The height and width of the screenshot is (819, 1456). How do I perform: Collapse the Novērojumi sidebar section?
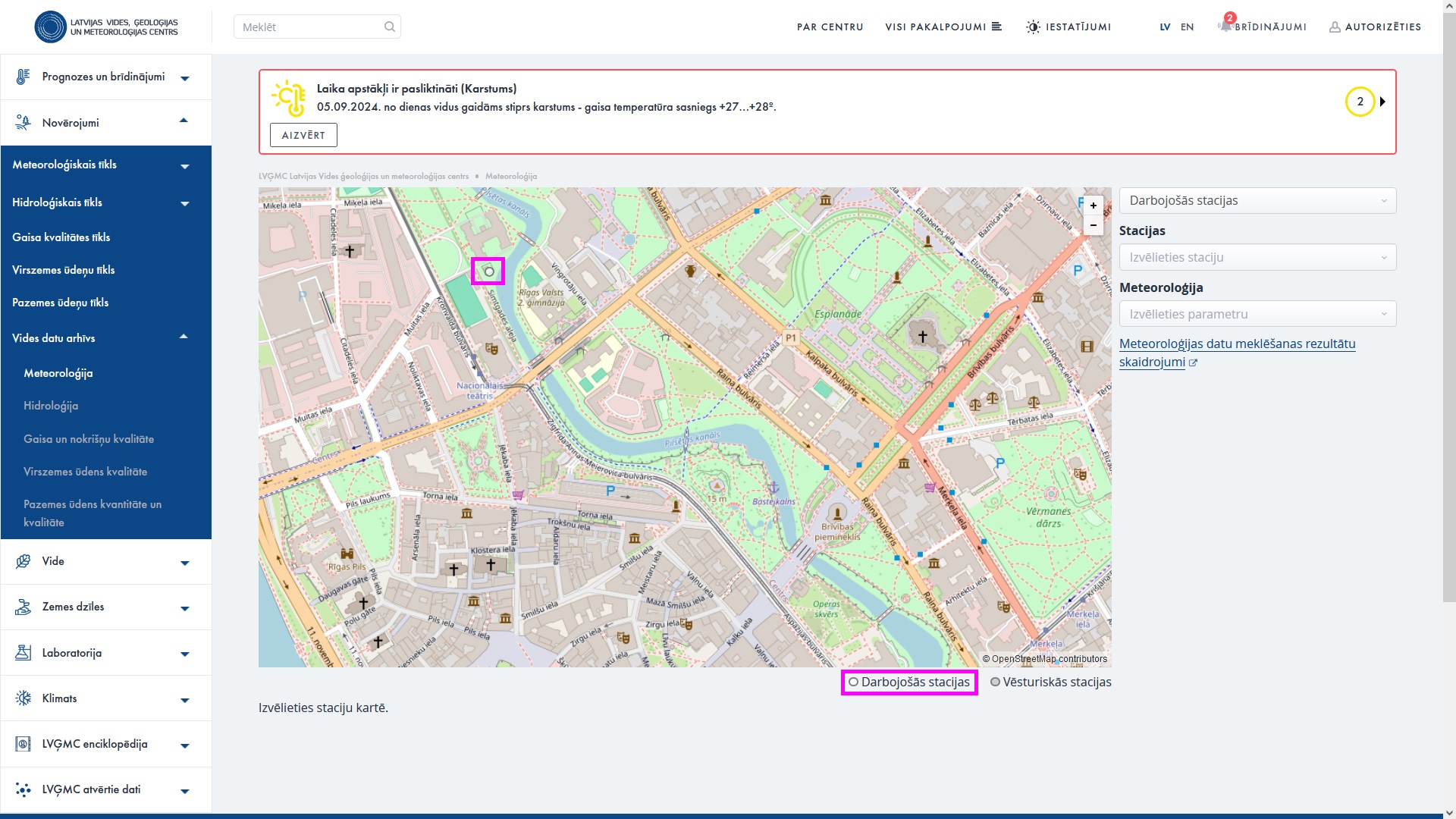point(184,121)
